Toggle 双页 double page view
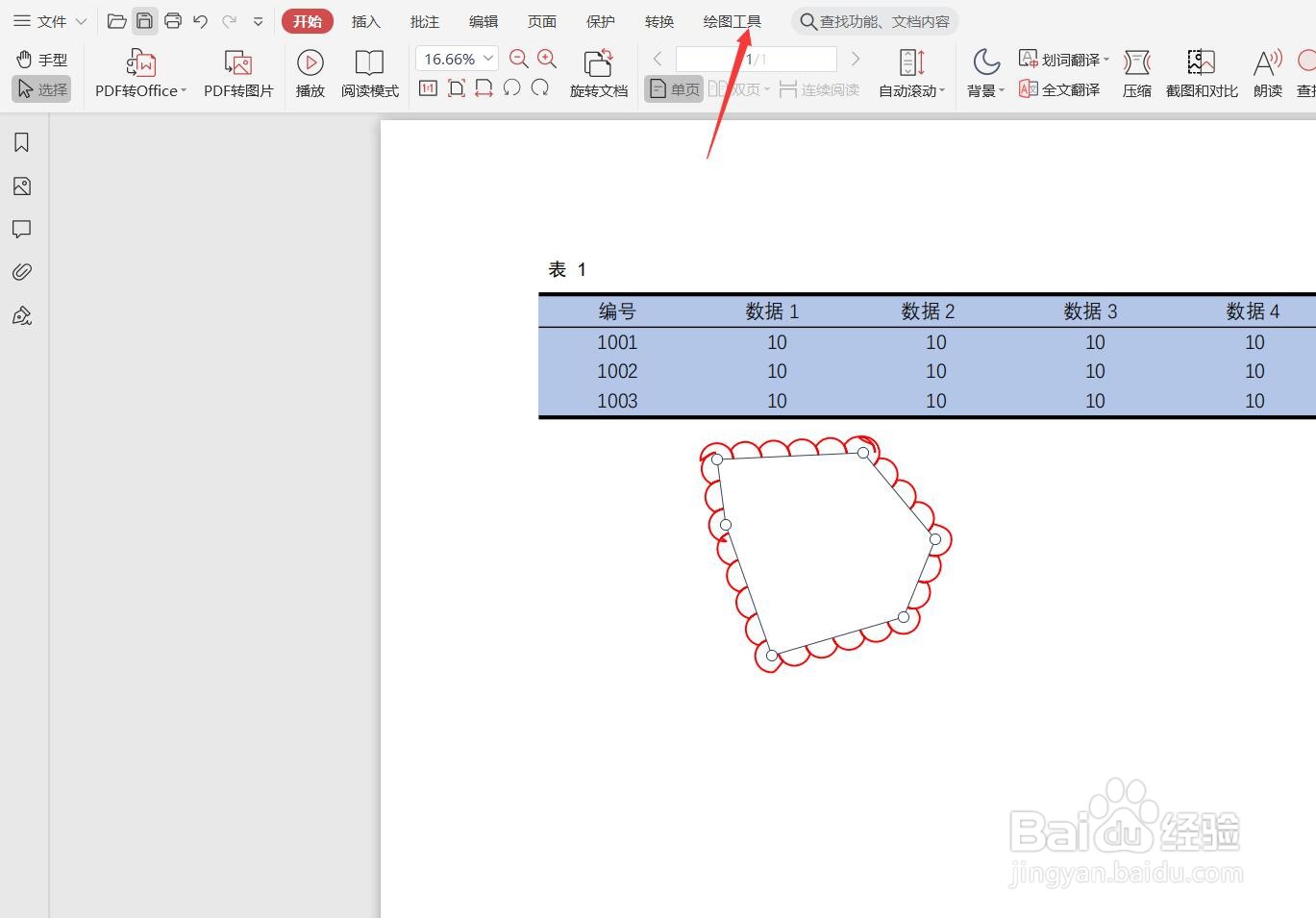Image resolution: width=1316 pixels, height=918 pixels. [733, 89]
